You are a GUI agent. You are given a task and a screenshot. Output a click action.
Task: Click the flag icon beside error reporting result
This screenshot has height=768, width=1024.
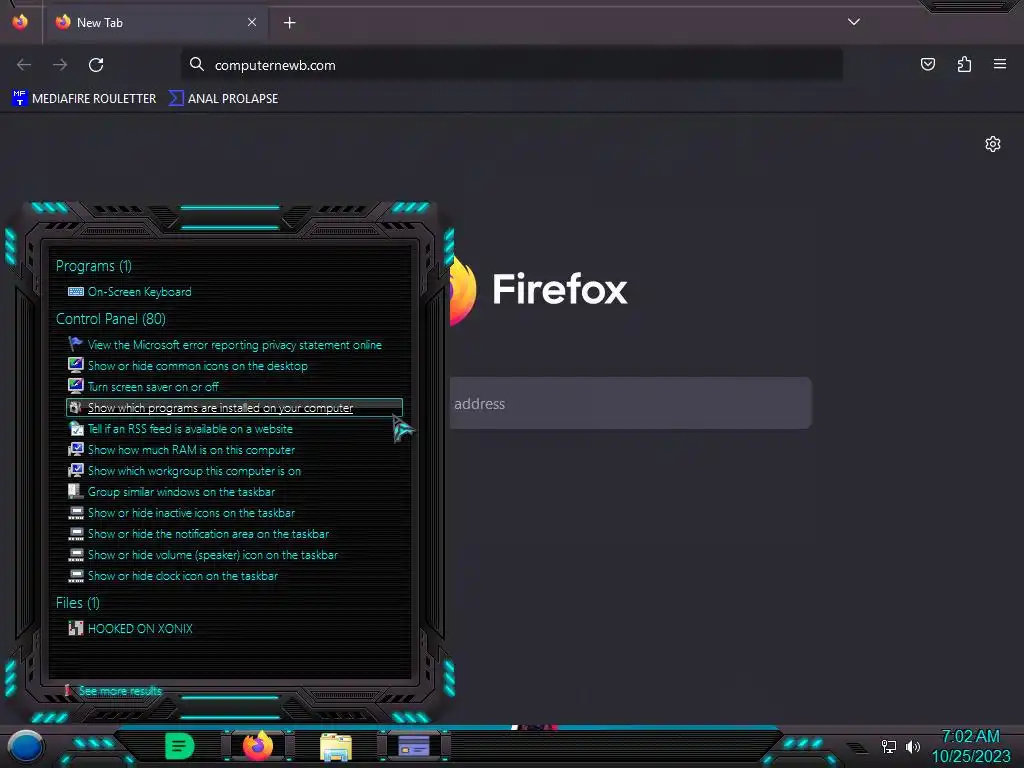pos(76,344)
